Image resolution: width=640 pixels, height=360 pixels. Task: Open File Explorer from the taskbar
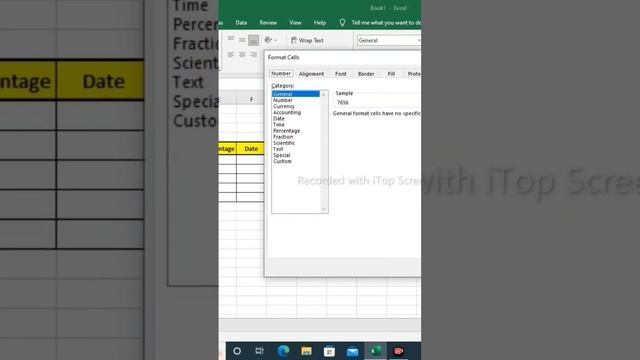[x=306, y=351]
